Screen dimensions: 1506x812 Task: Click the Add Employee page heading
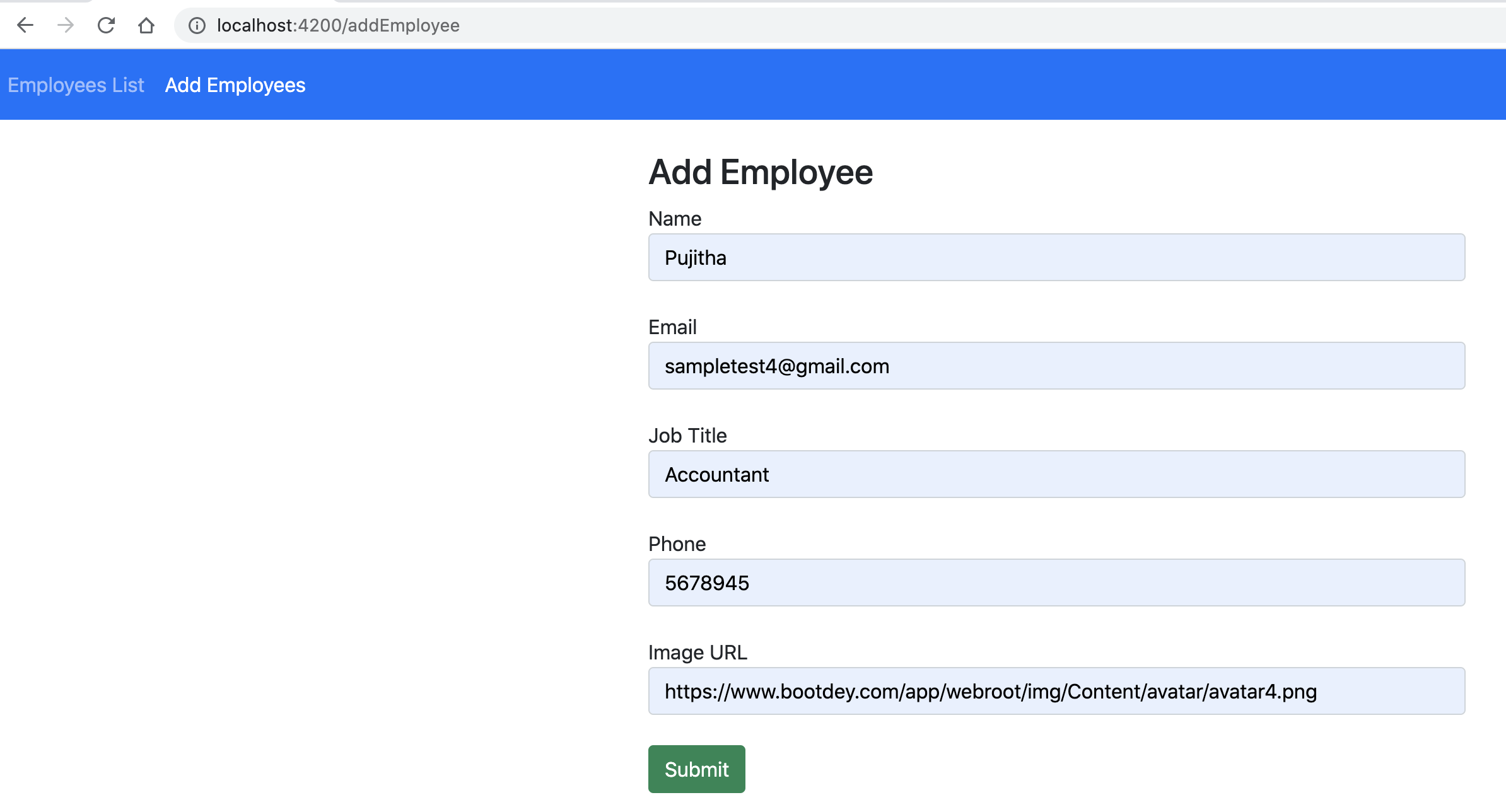point(760,173)
